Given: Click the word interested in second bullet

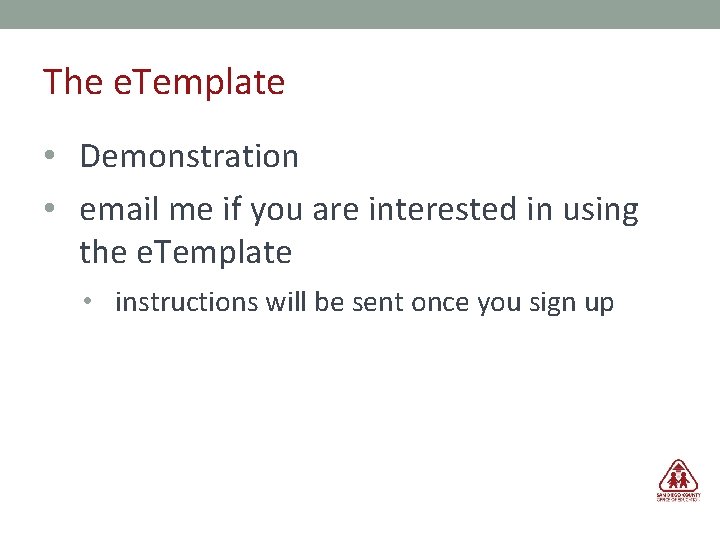Looking at the screenshot, I should pyautogui.click(x=443, y=209).
